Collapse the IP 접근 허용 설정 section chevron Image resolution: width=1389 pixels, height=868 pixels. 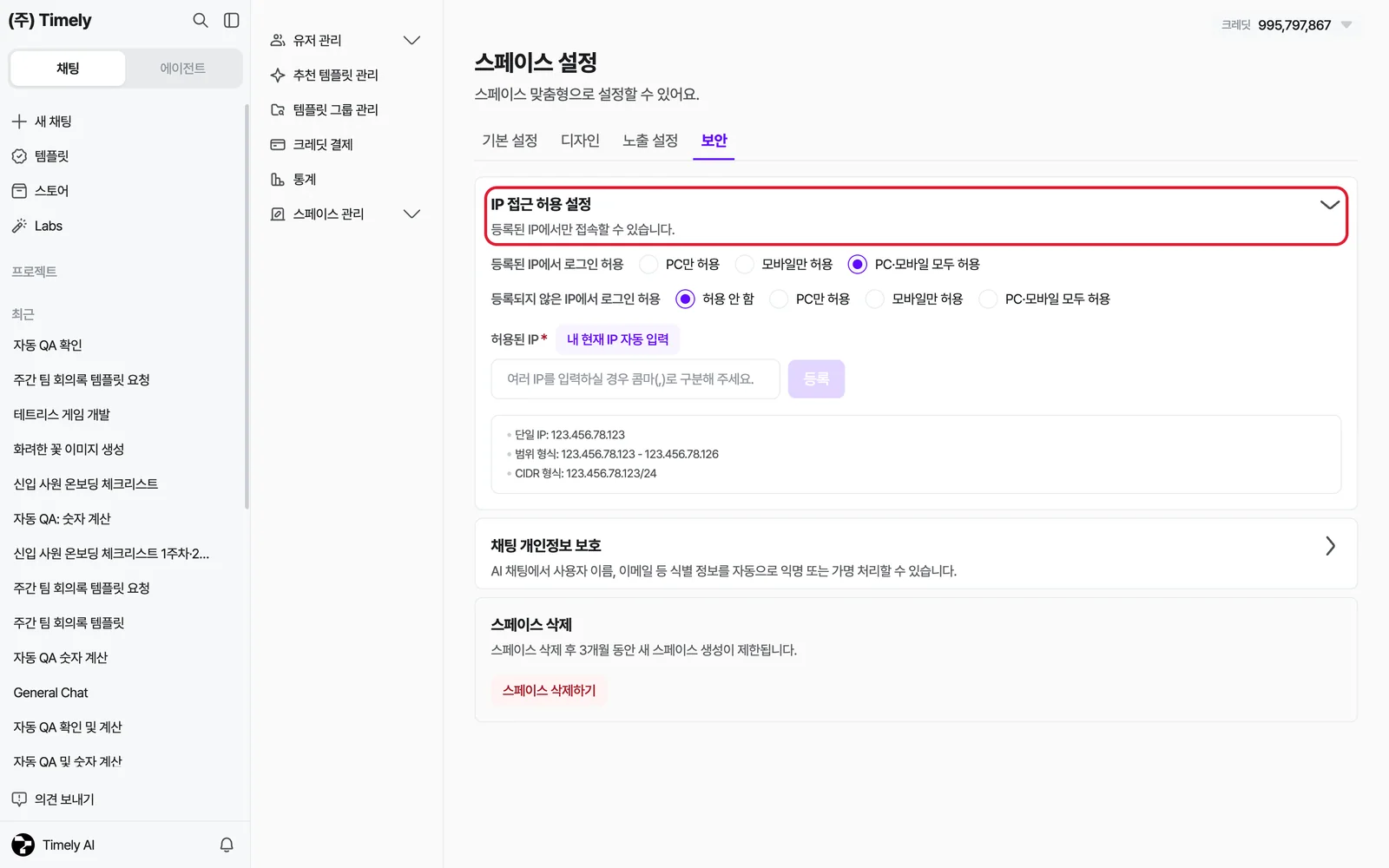point(1330,205)
